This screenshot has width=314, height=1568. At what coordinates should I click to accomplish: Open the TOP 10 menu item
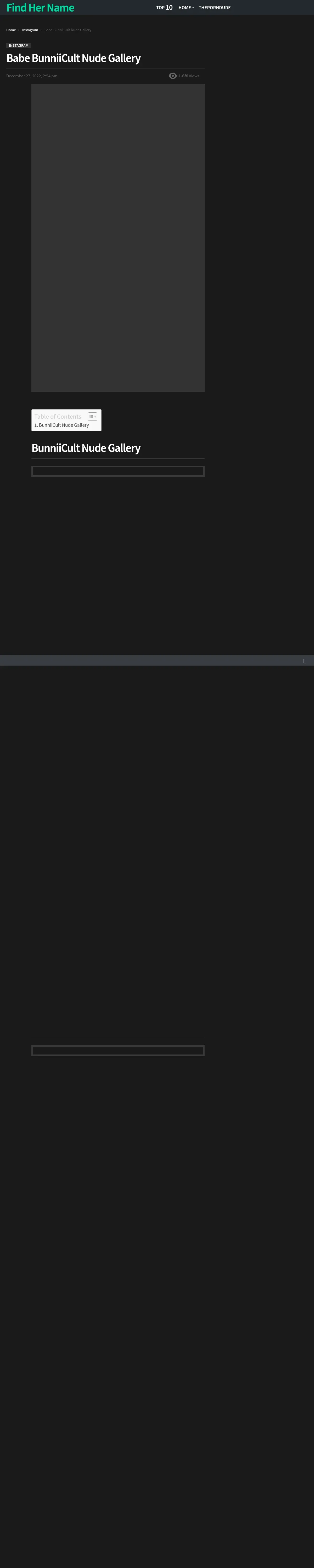coord(164,7)
